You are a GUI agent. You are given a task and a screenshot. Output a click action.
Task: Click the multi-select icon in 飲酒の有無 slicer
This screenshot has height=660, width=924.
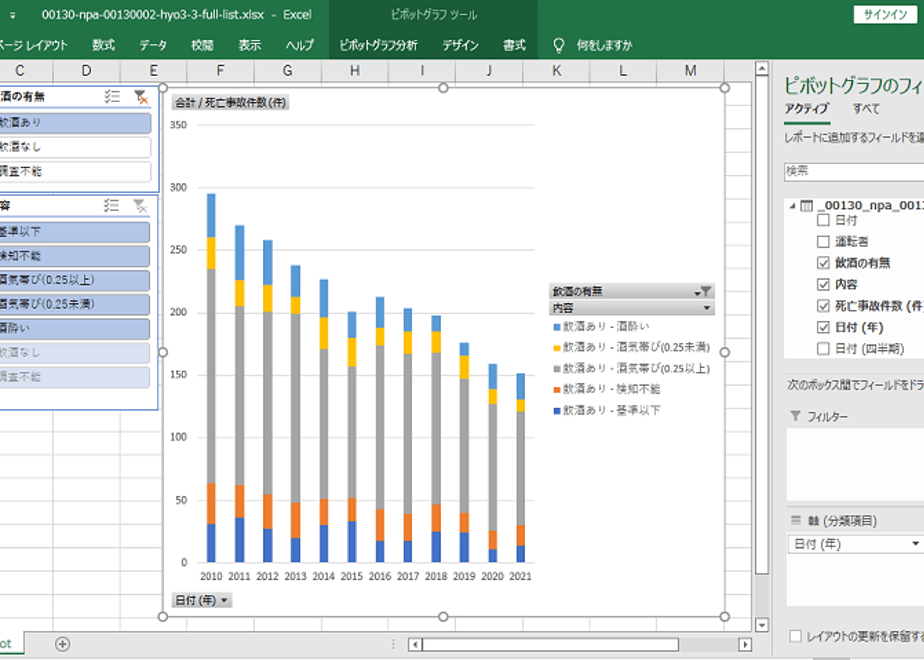click(112, 97)
